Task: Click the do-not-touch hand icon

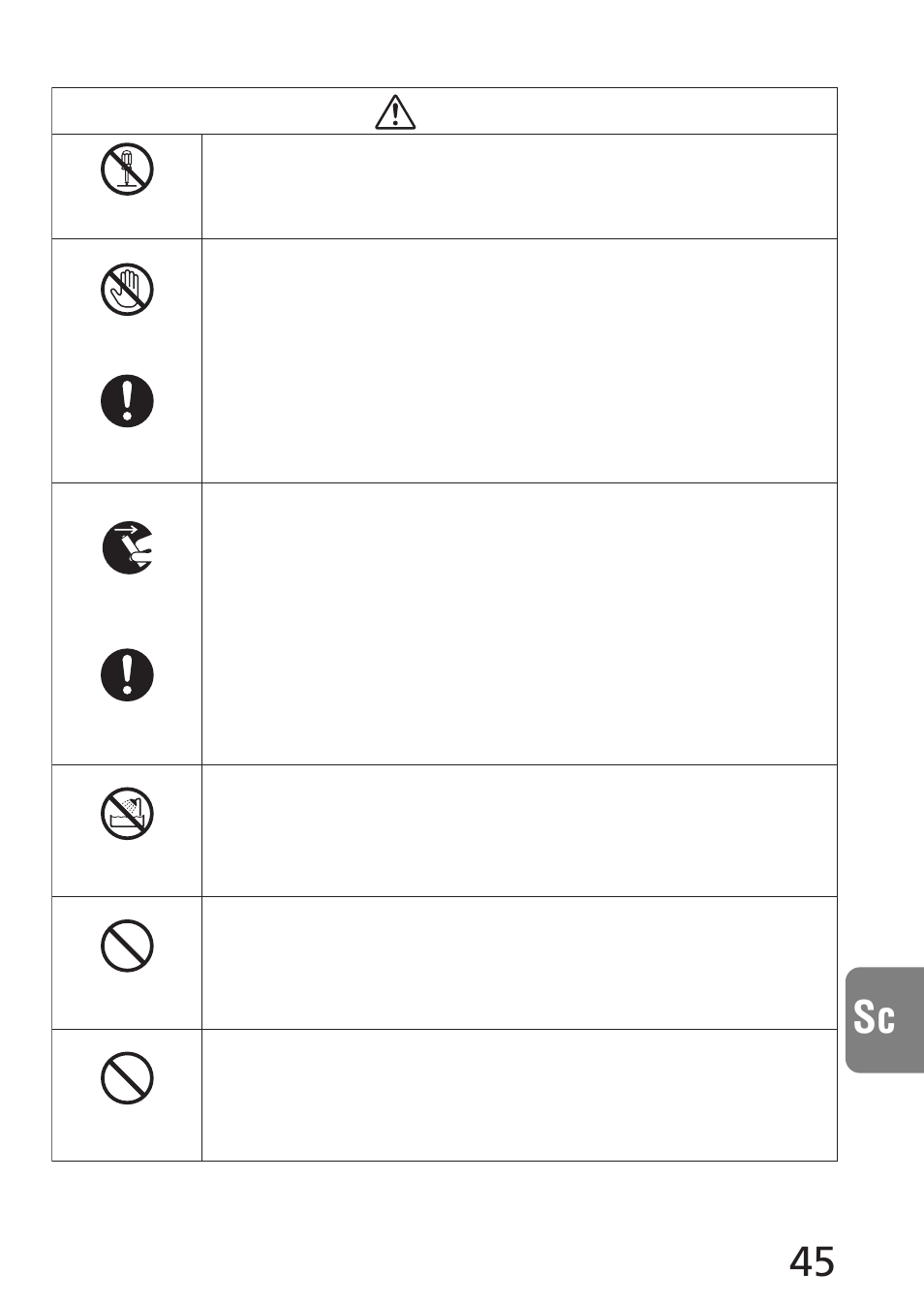Action: tap(127, 290)
